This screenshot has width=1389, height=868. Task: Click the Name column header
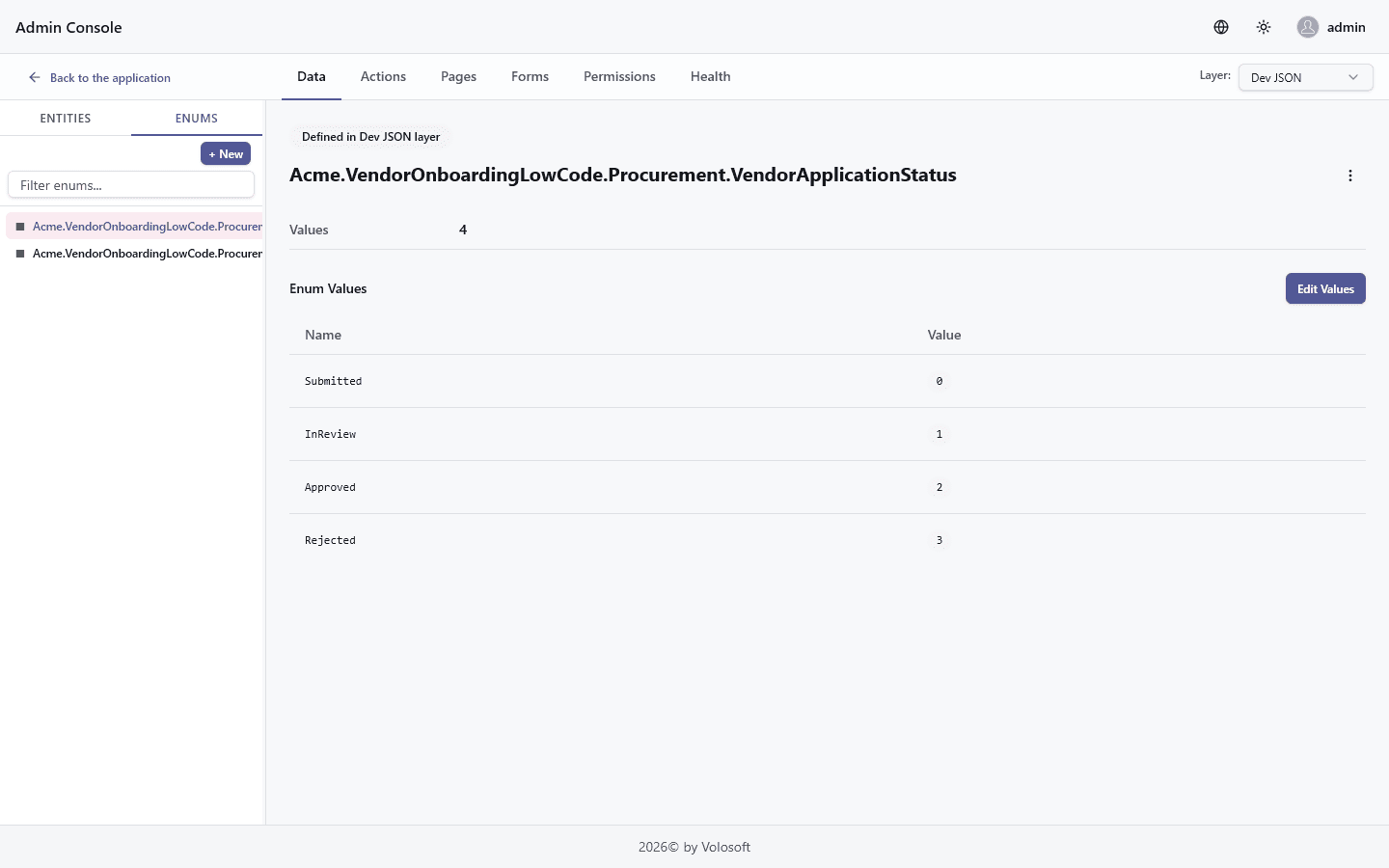point(323,335)
